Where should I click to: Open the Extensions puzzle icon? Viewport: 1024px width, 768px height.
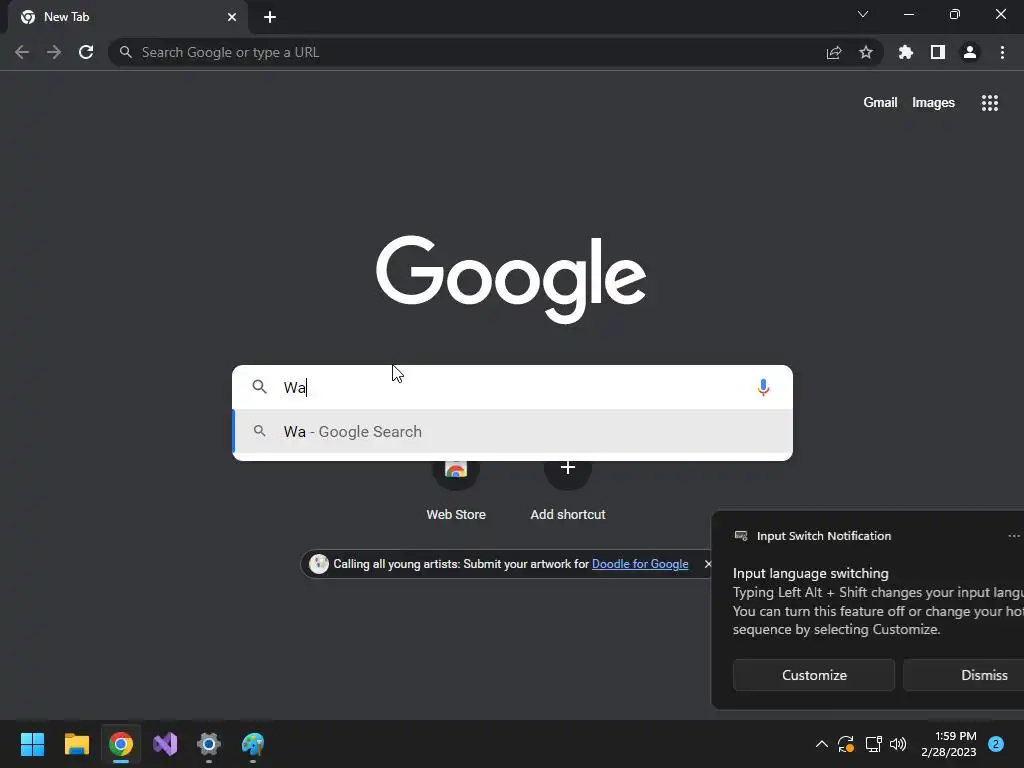point(906,52)
